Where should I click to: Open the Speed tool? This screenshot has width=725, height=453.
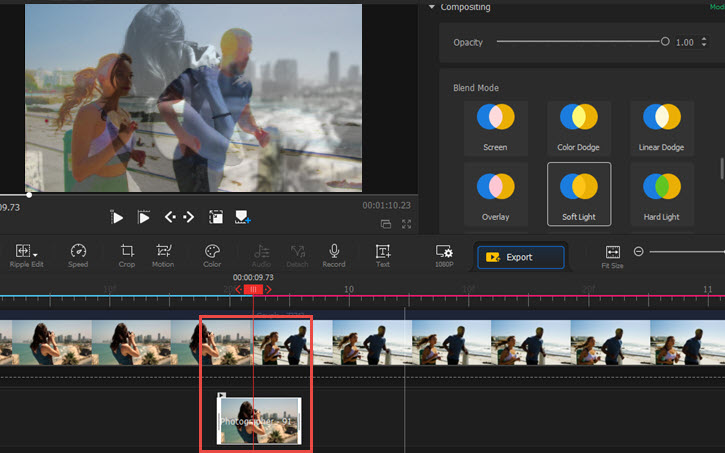click(x=78, y=252)
